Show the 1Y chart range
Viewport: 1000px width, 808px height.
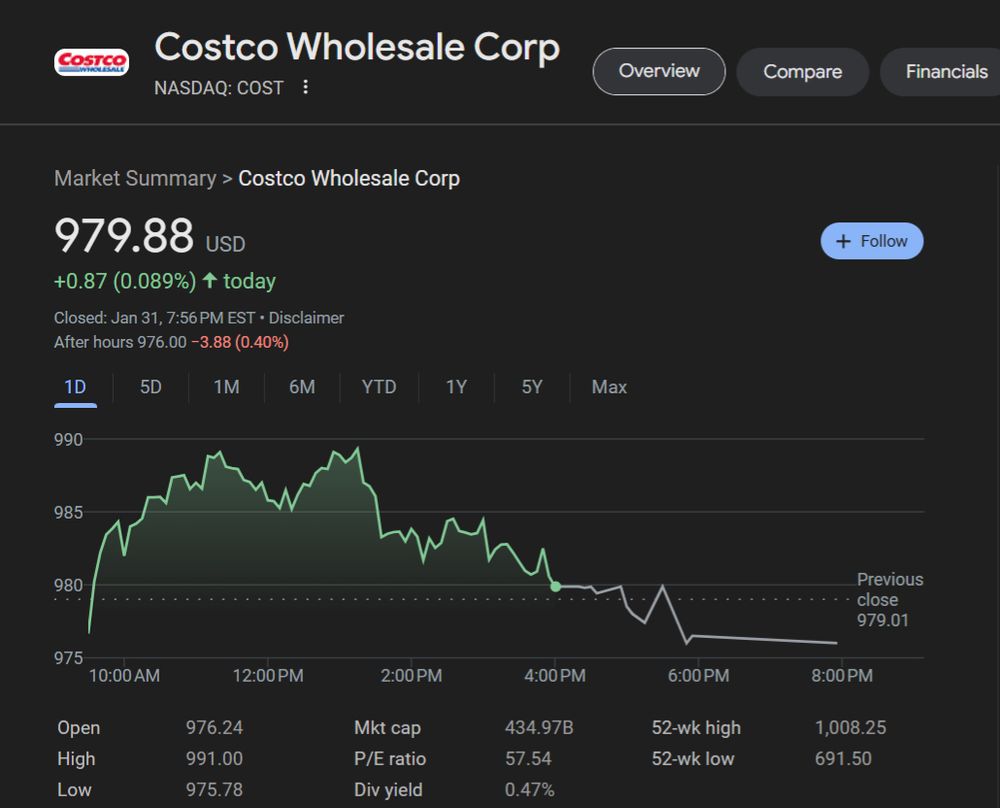click(456, 387)
